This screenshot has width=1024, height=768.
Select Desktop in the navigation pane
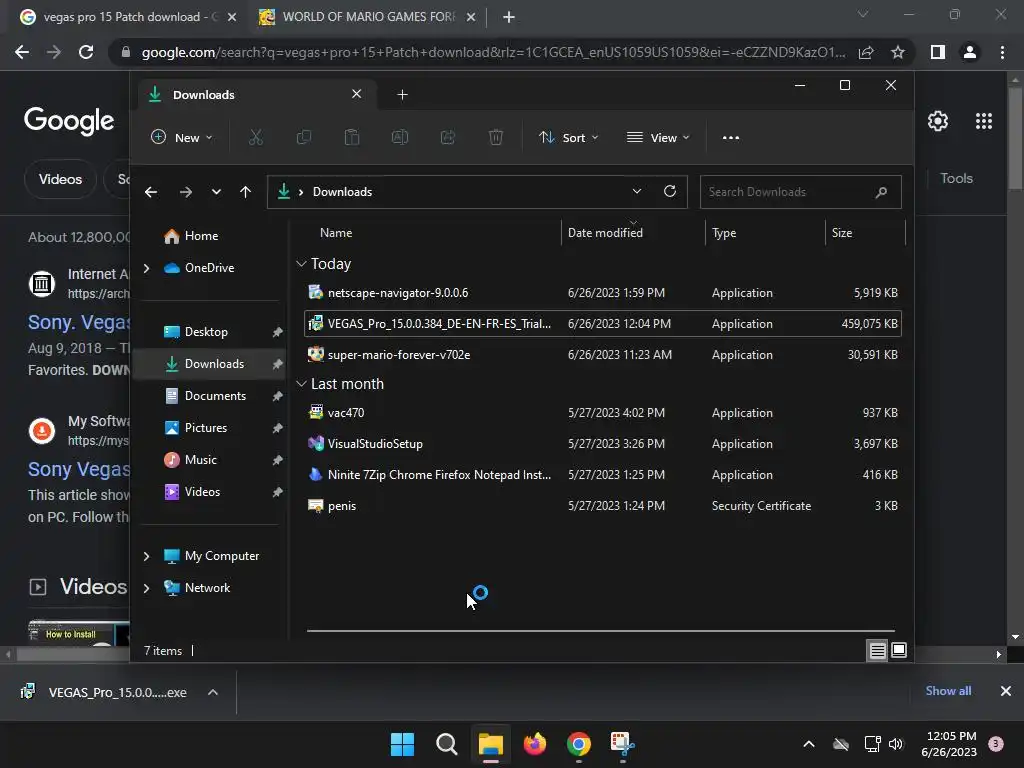[x=206, y=332]
